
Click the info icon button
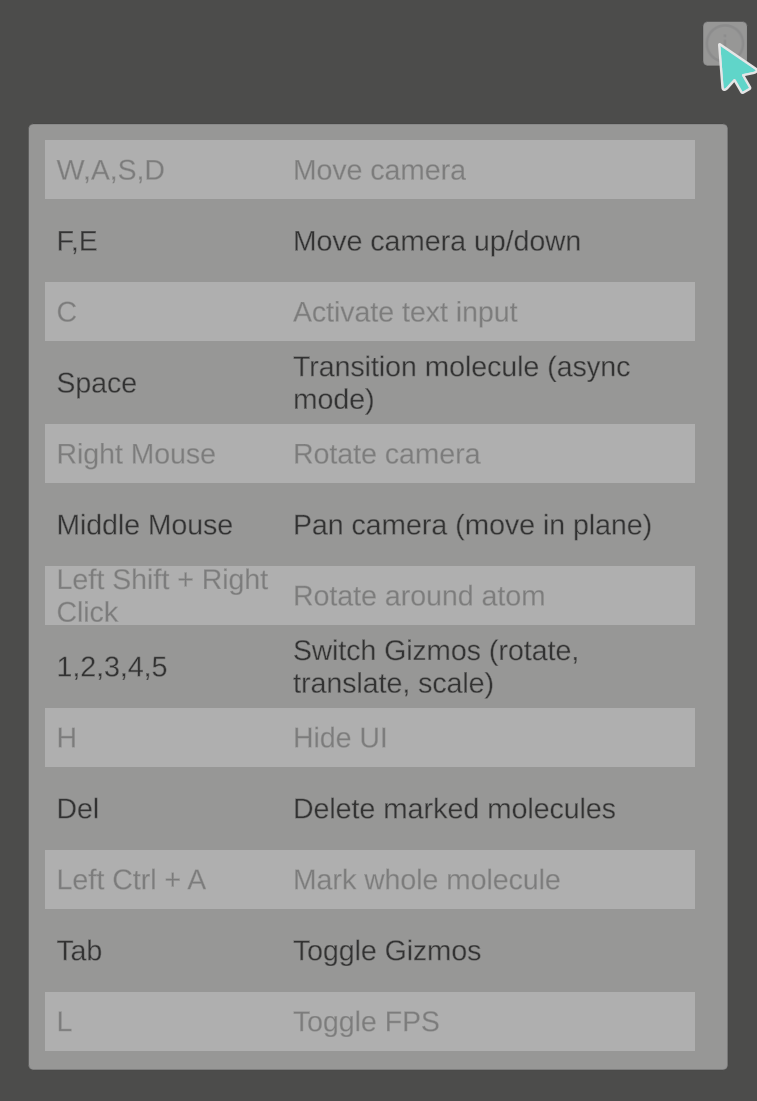(x=724, y=44)
